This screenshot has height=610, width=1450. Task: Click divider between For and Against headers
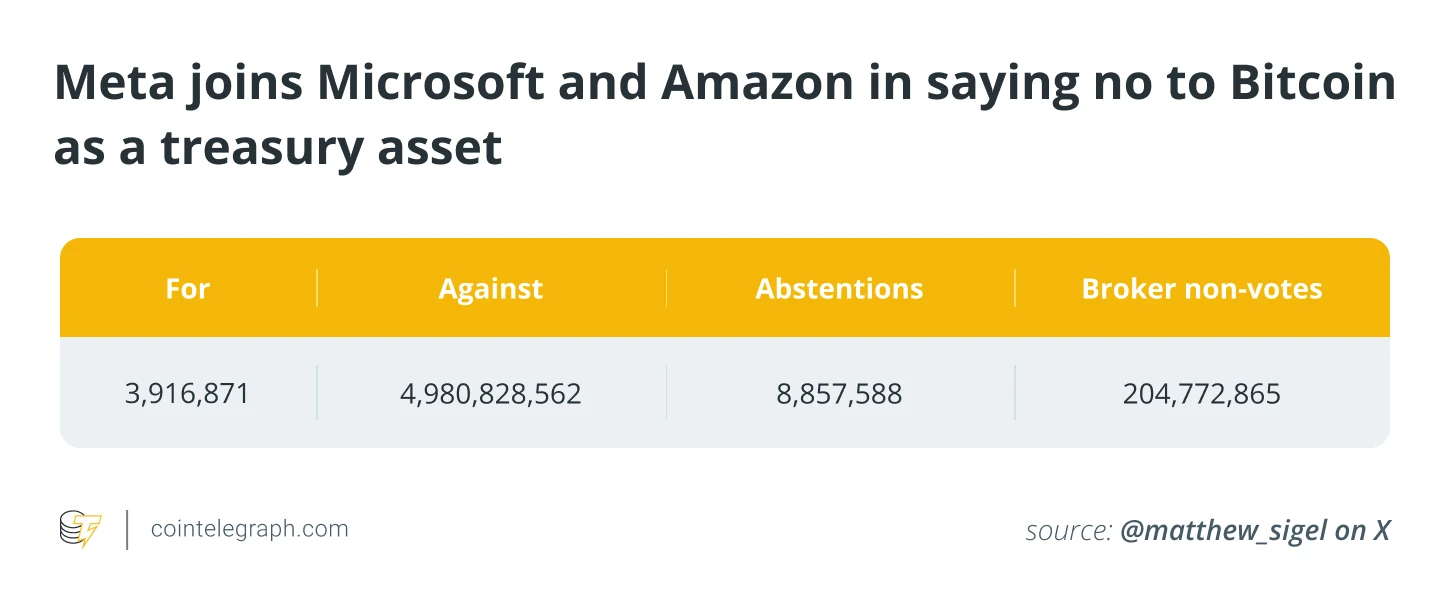click(x=317, y=289)
